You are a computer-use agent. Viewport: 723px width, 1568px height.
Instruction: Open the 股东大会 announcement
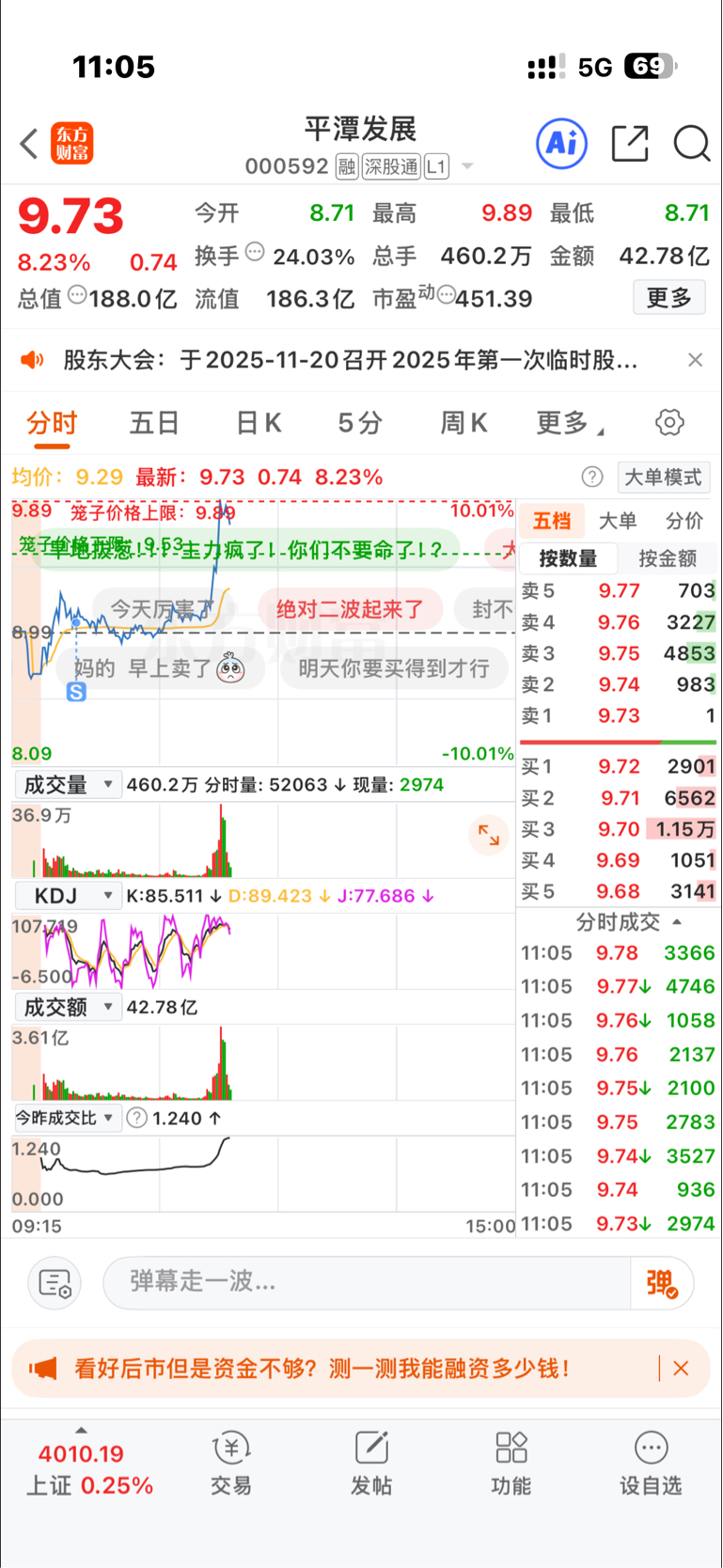351,360
